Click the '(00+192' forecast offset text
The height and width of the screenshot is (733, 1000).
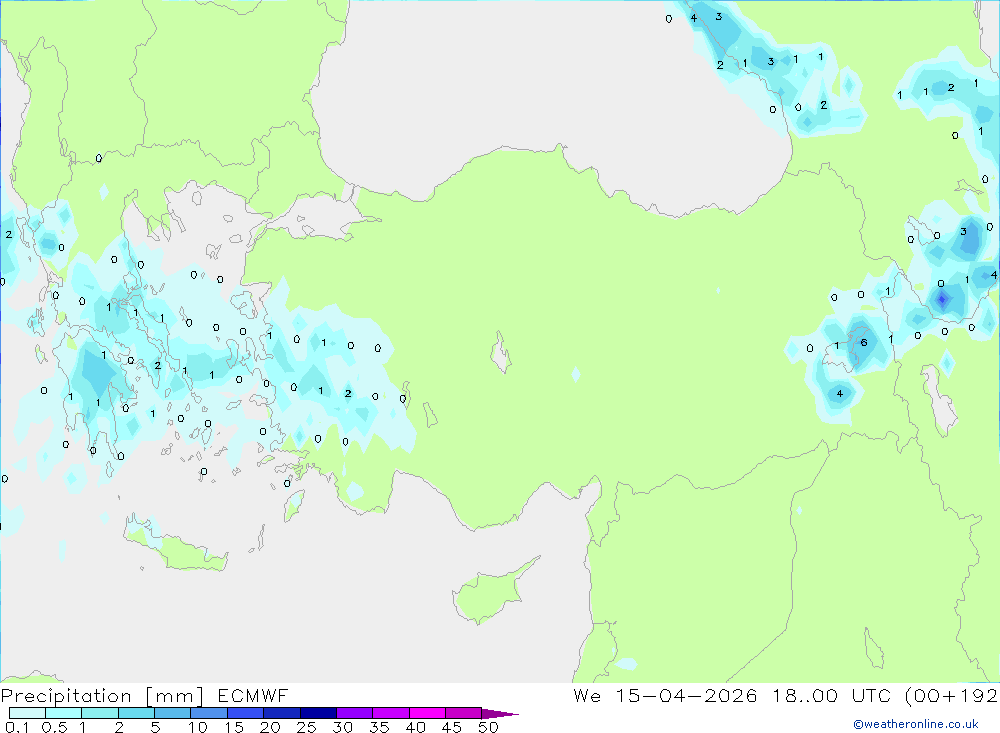952,695
